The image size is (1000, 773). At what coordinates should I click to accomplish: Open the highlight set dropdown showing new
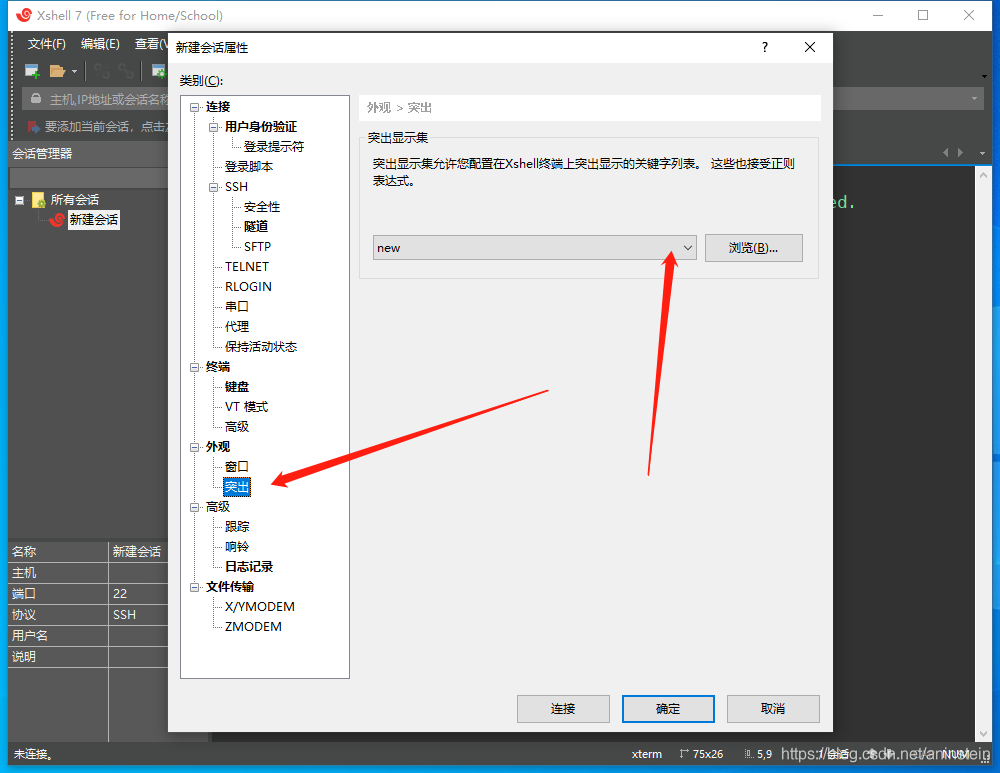(534, 247)
